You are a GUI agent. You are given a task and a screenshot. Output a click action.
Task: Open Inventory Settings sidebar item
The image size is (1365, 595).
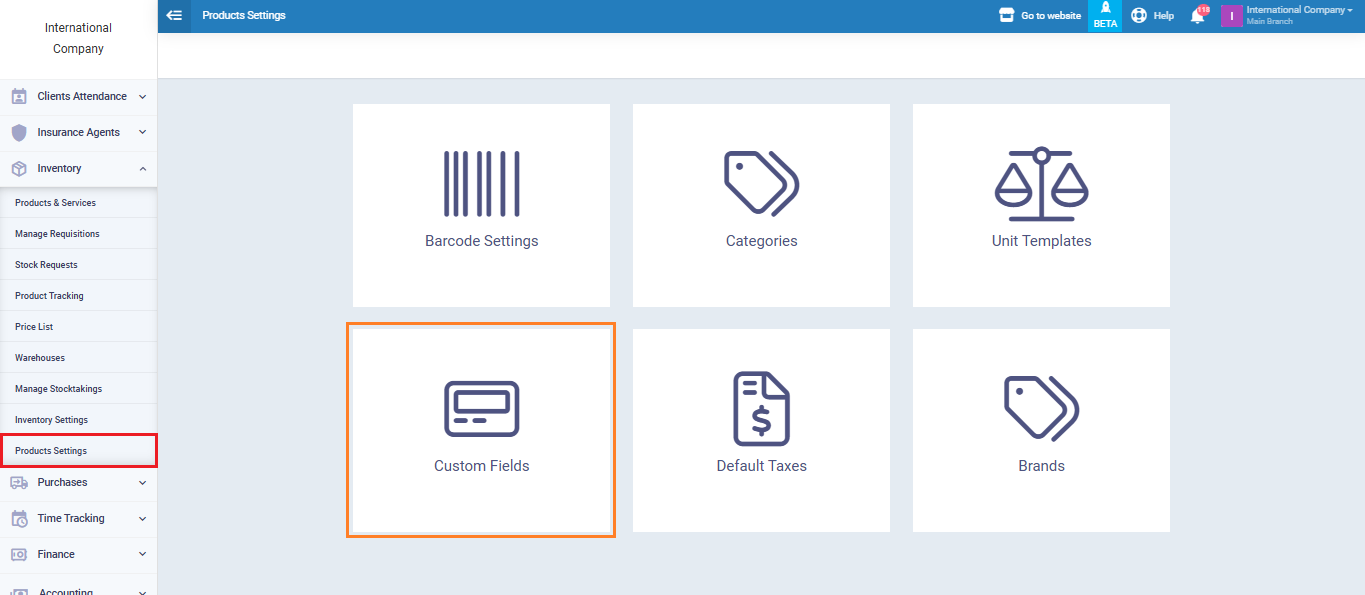coord(52,420)
